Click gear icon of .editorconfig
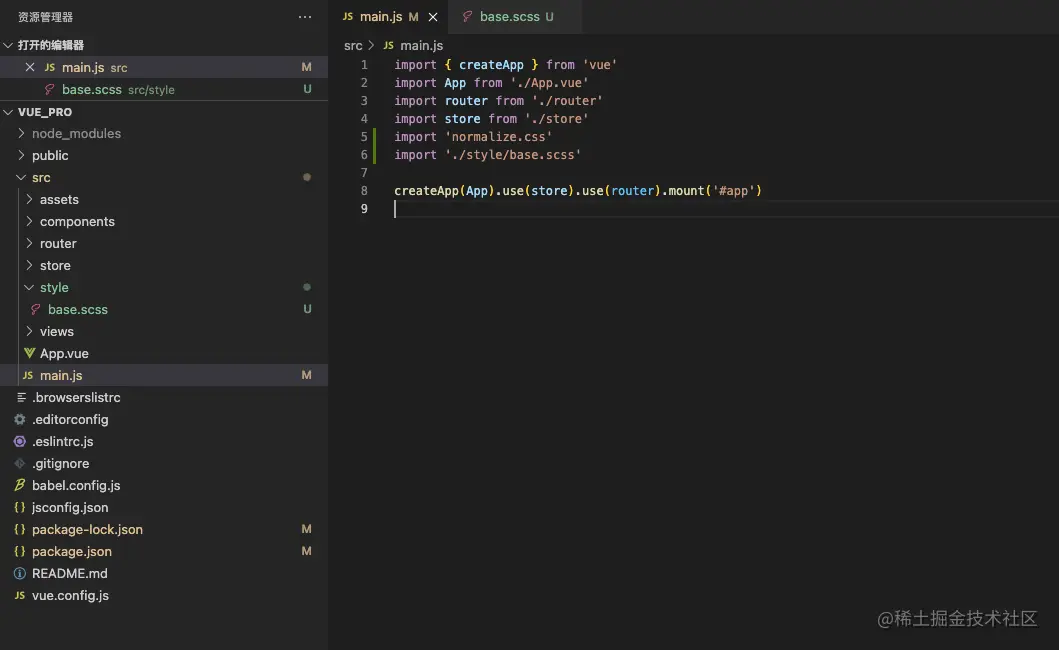Screen dimensions: 1059x650 tap(20, 420)
